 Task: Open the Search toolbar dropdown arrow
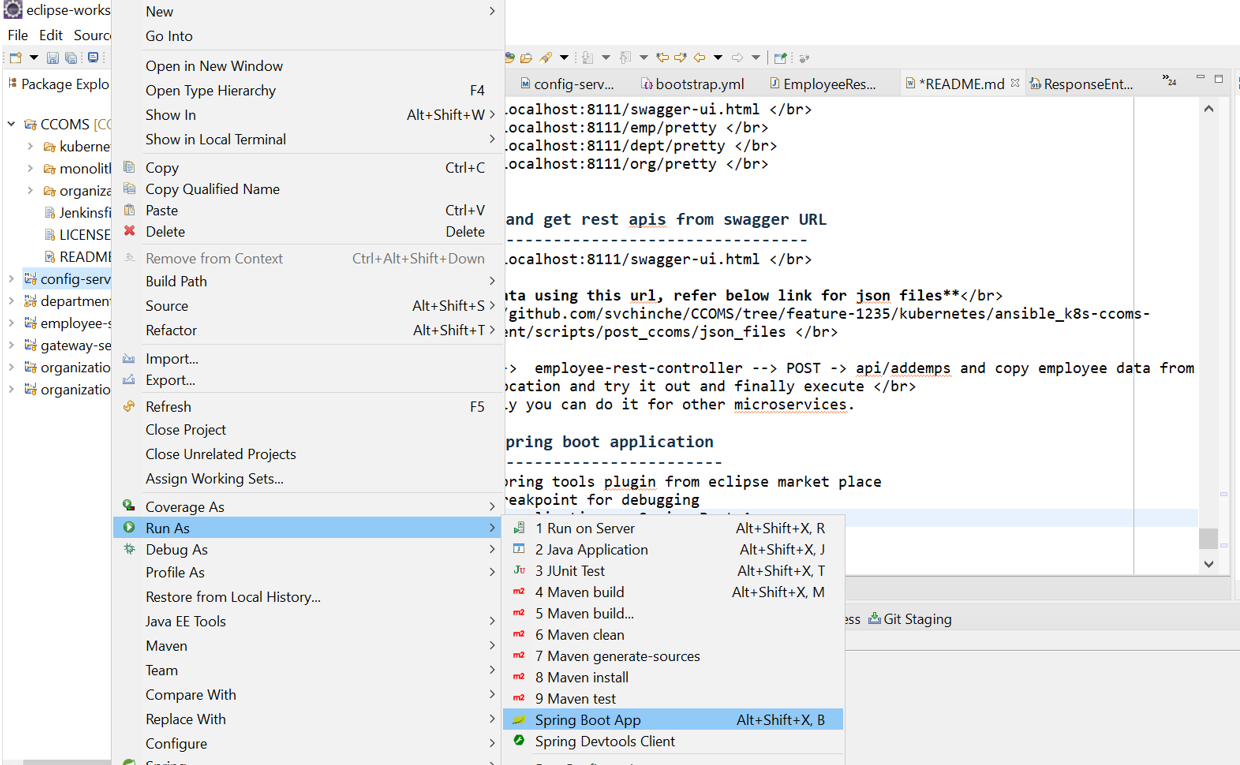(x=564, y=58)
